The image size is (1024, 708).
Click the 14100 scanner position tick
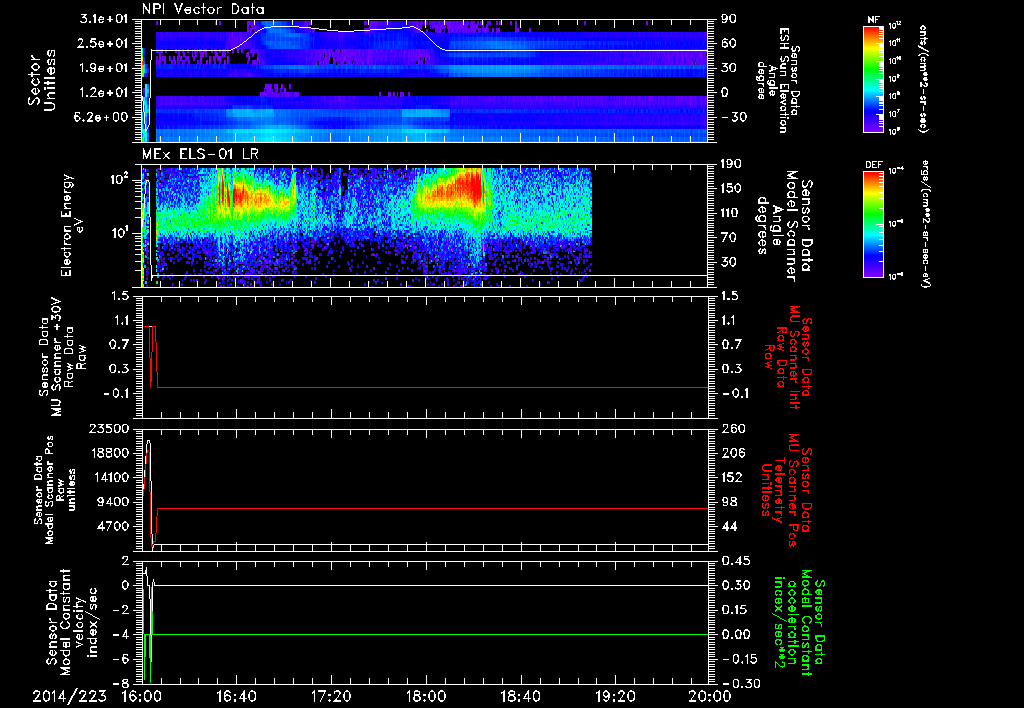click(x=108, y=477)
